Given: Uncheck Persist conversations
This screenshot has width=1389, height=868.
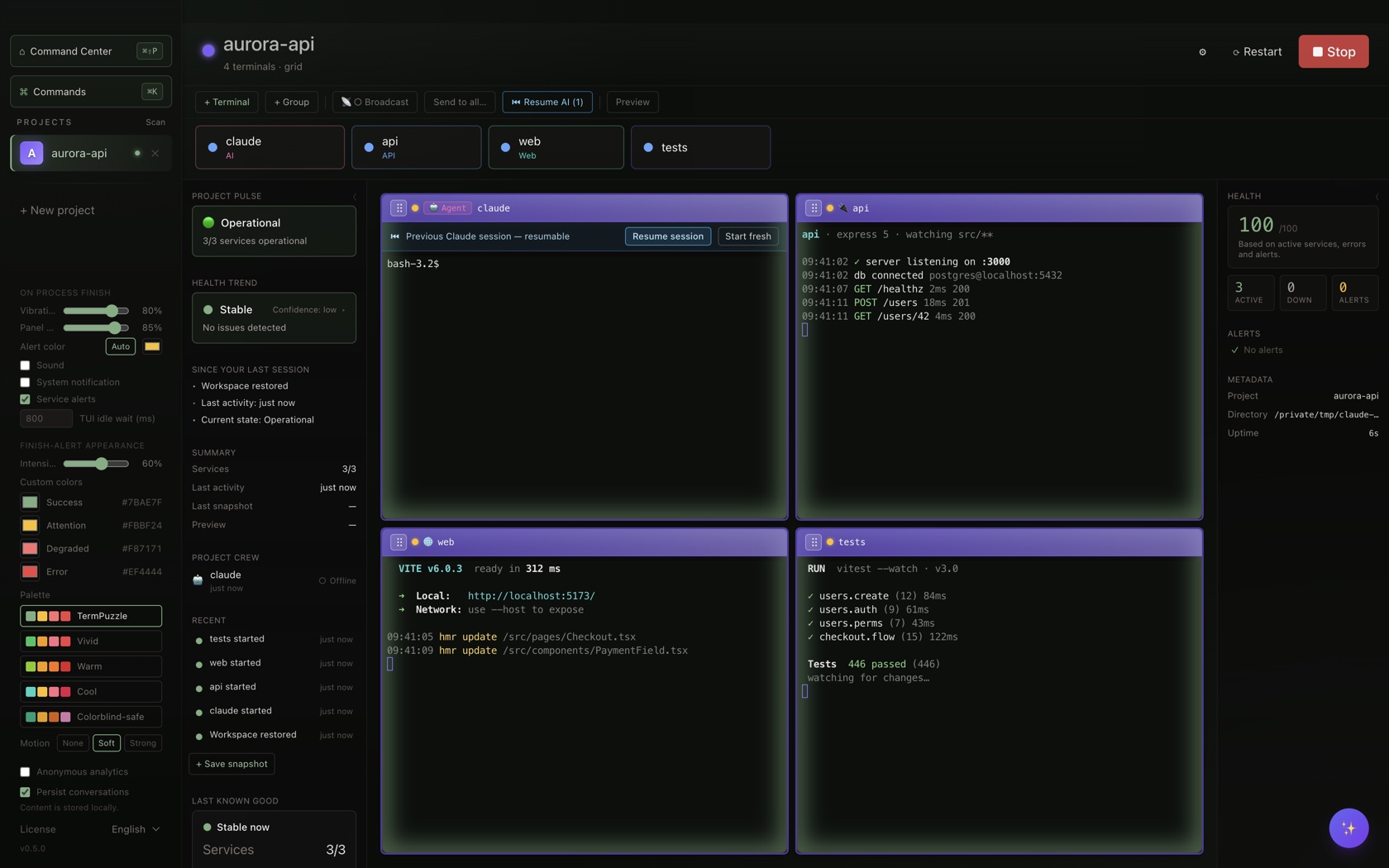Looking at the screenshot, I should [x=25, y=792].
